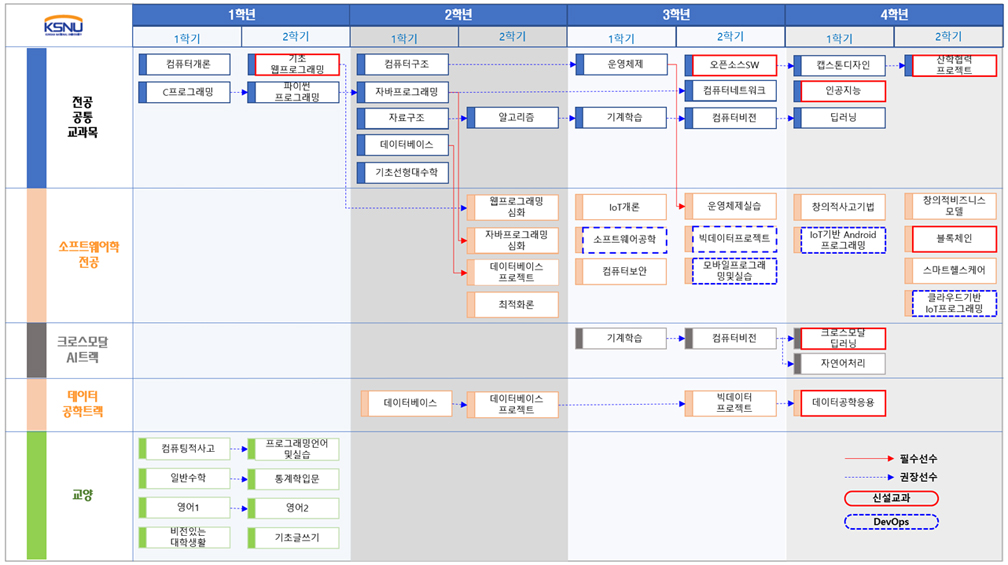Screen dimensions: 1008x565
Task: Select the 자료구조 course box
Action: click(x=402, y=118)
